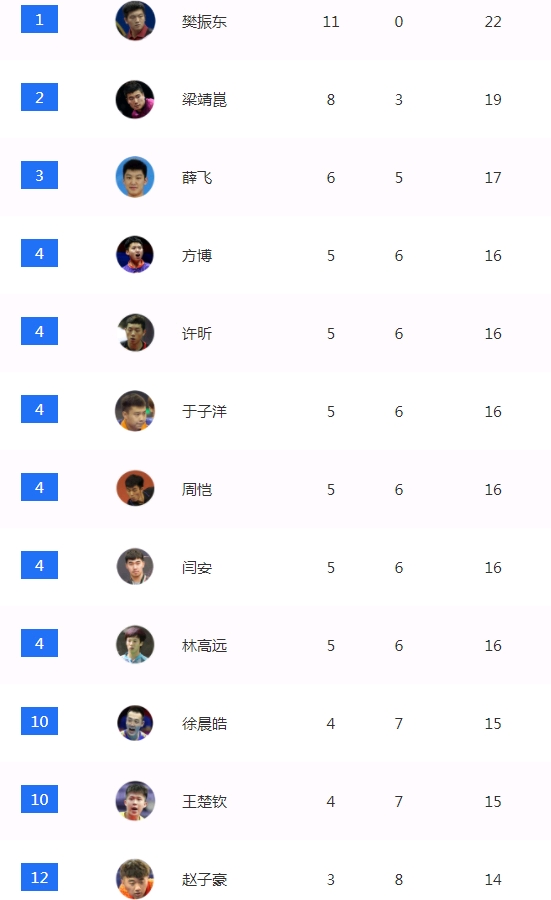Open 梁靖崑's player avatar
This screenshot has width=551, height=900.
pyautogui.click(x=135, y=99)
